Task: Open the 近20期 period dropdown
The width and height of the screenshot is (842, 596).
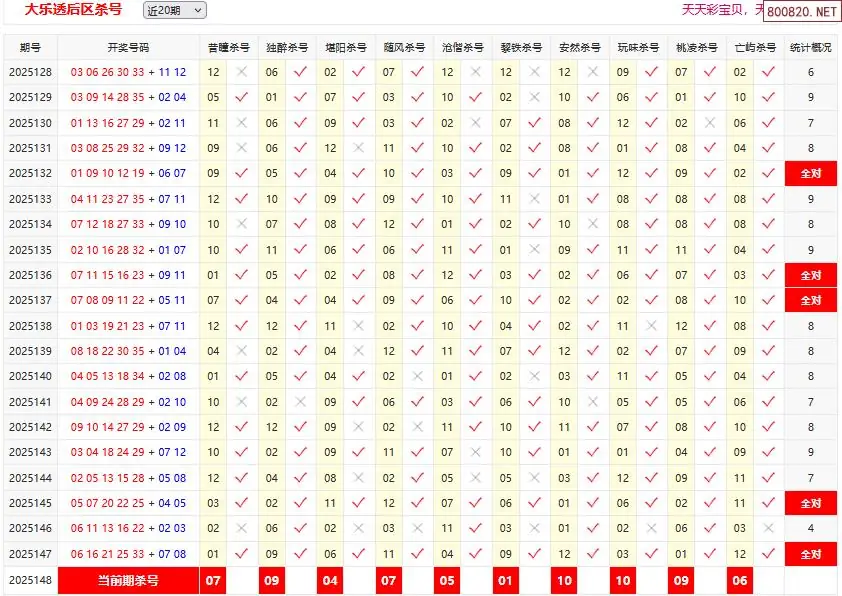Action: [x=175, y=10]
